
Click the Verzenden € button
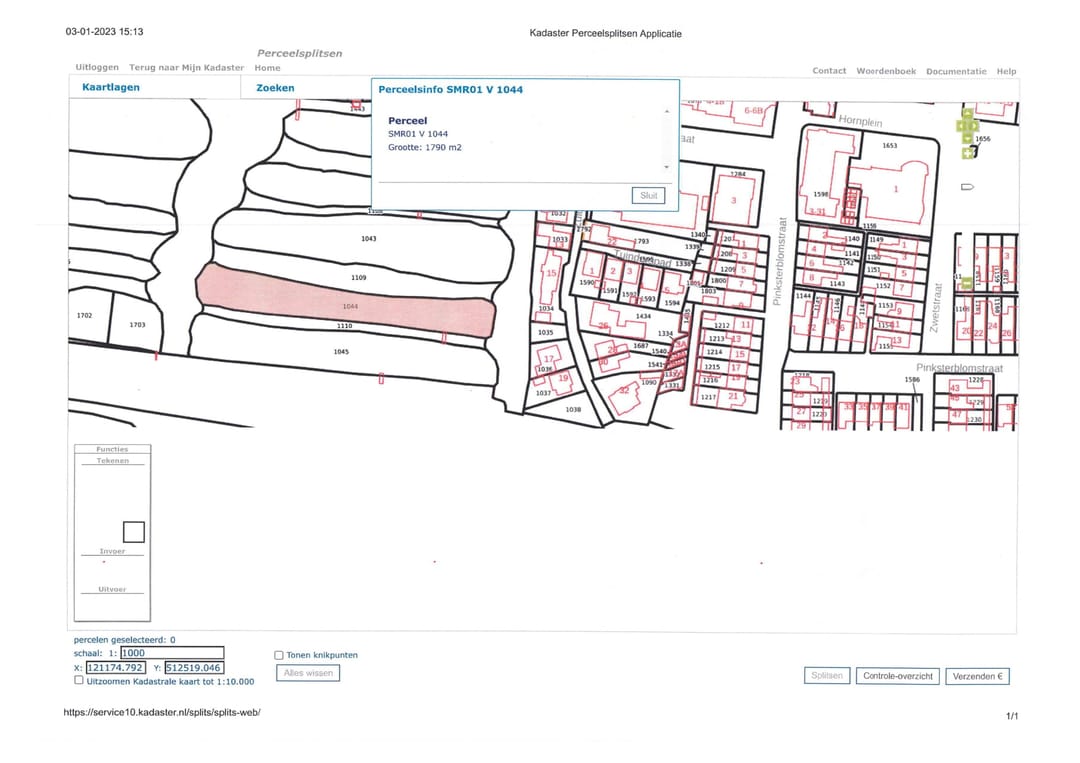(x=977, y=676)
